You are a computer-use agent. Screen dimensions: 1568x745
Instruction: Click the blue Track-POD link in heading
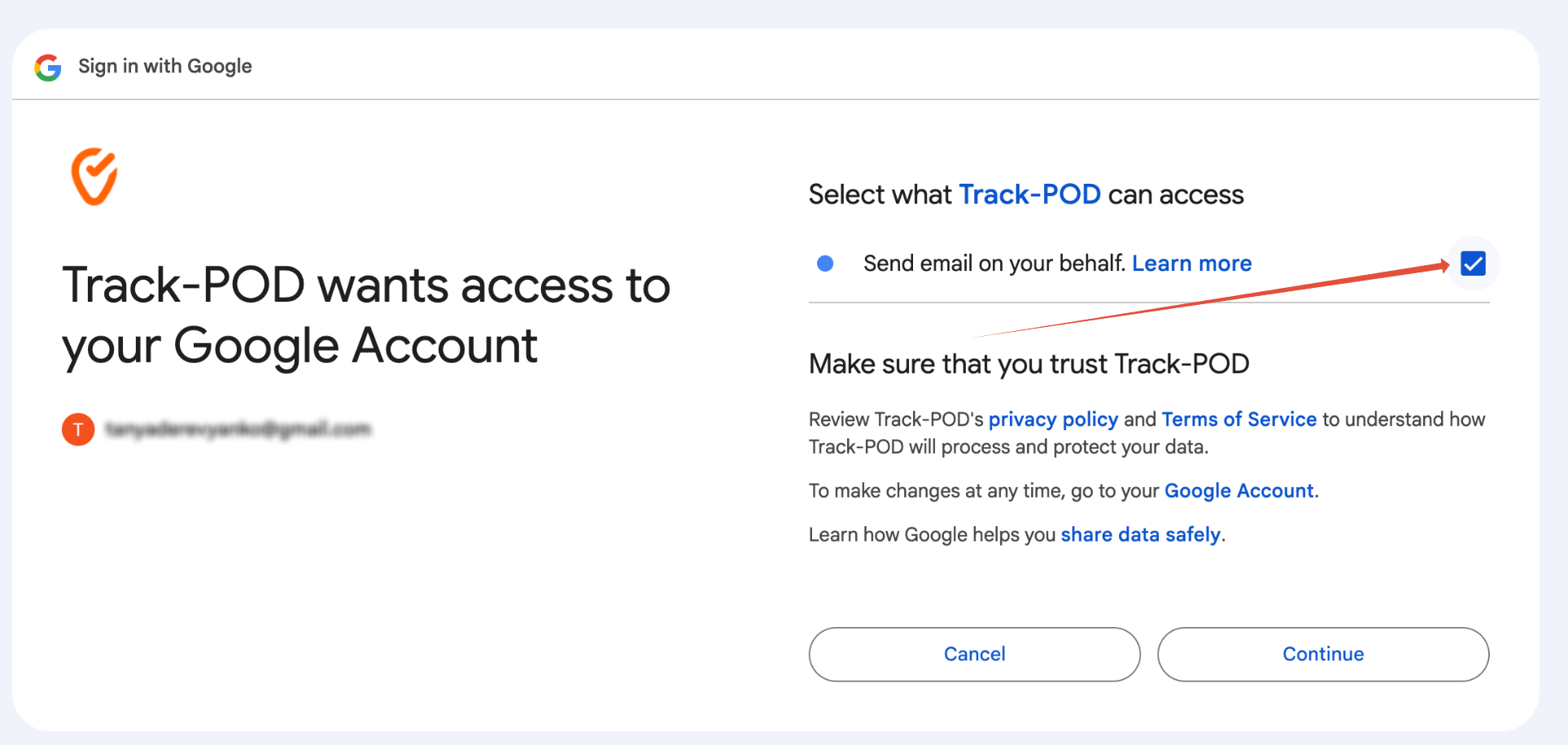[1029, 195]
